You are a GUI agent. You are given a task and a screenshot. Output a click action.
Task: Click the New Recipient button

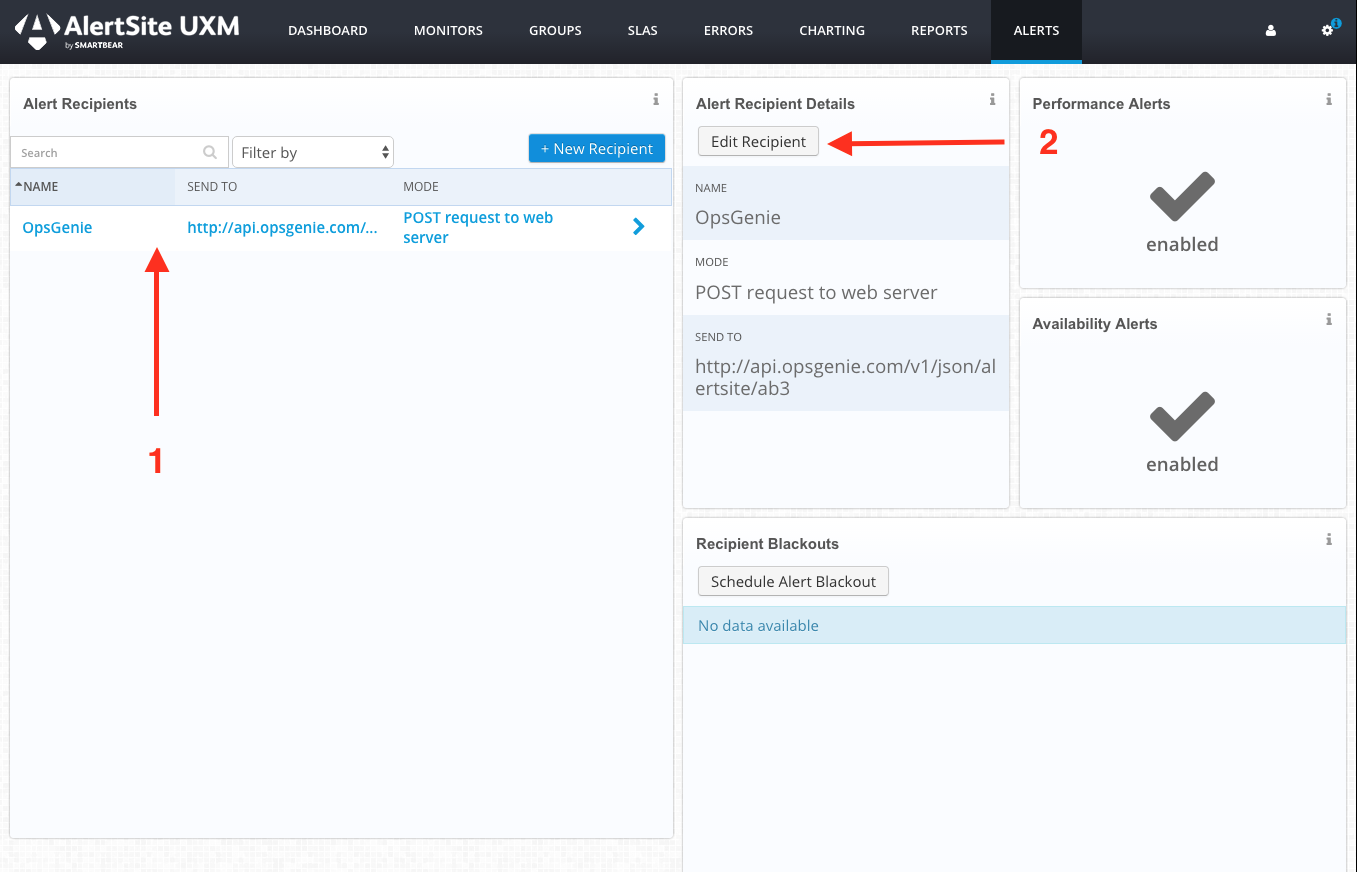(x=597, y=148)
